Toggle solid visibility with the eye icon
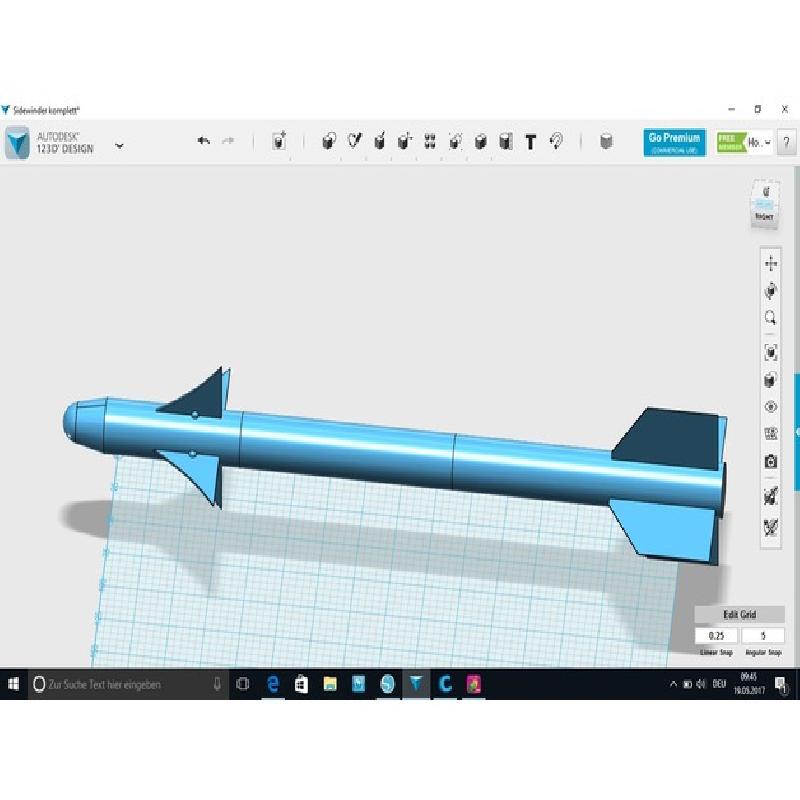This screenshot has height=800, width=800. tap(771, 407)
